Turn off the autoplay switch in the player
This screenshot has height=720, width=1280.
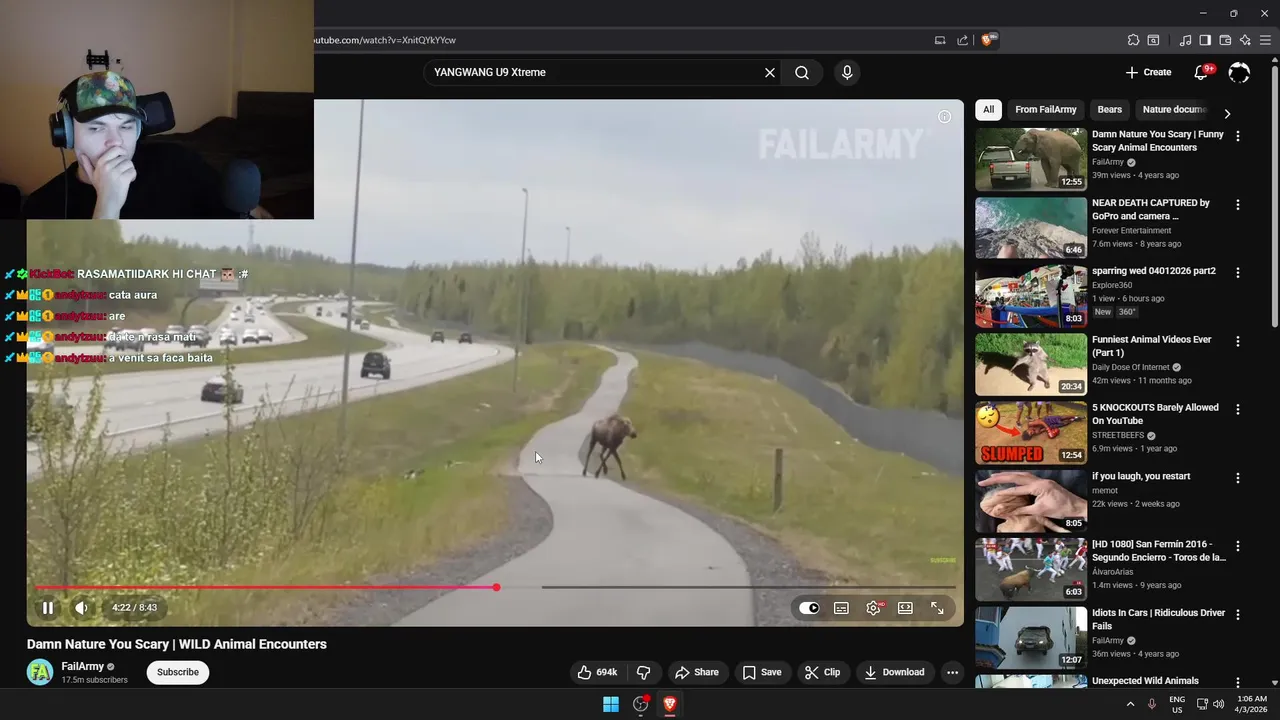(809, 608)
